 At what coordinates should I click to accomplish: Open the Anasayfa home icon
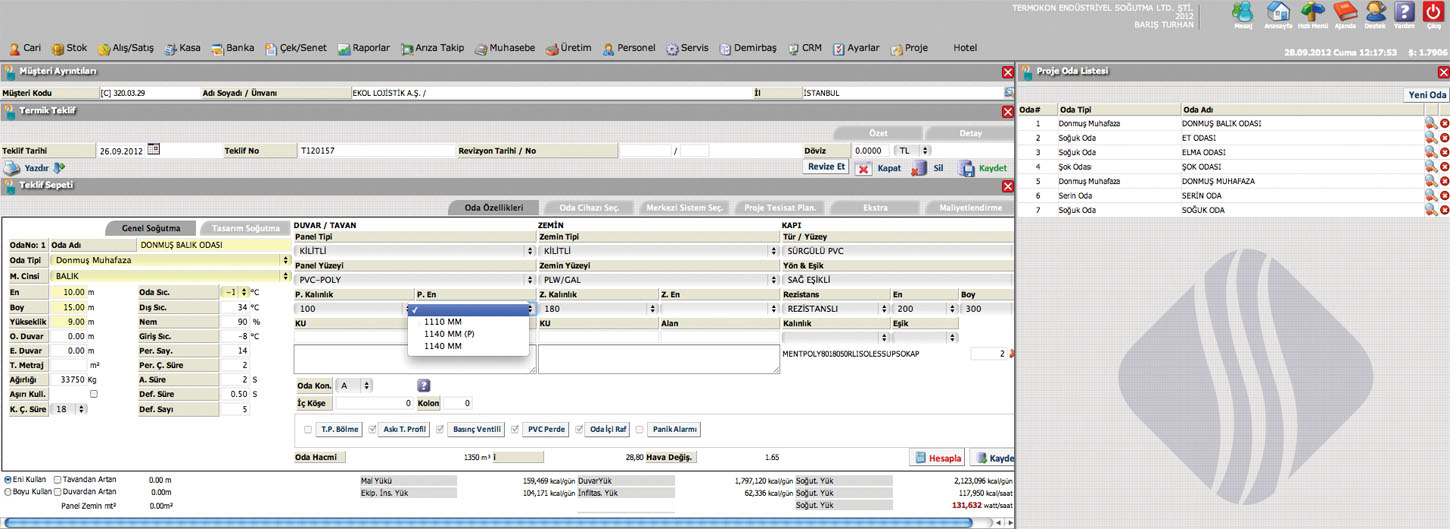[x=1278, y=12]
